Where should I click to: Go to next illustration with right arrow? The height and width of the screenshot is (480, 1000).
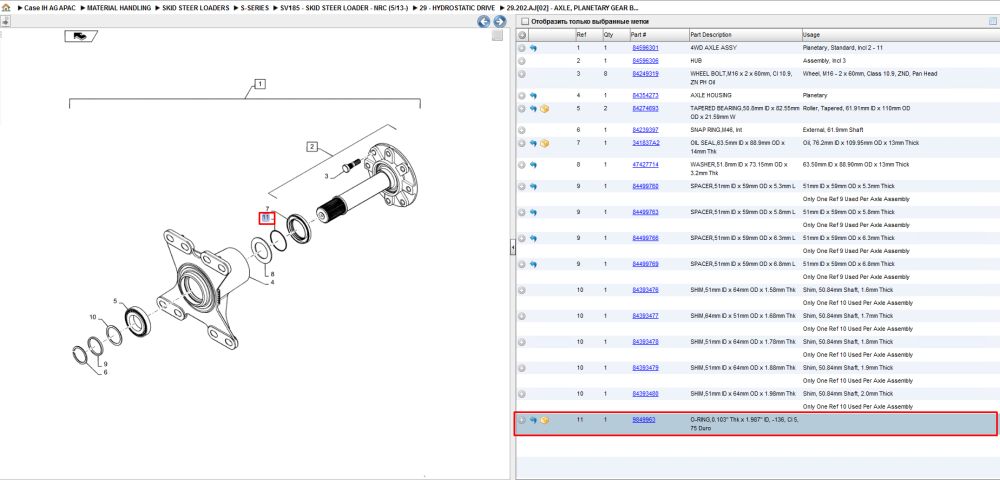(500, 22)
